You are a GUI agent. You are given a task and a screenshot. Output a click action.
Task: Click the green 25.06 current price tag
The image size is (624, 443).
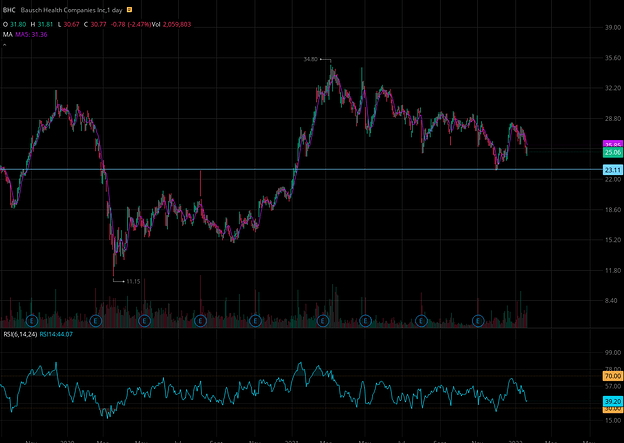click(613, 152)
